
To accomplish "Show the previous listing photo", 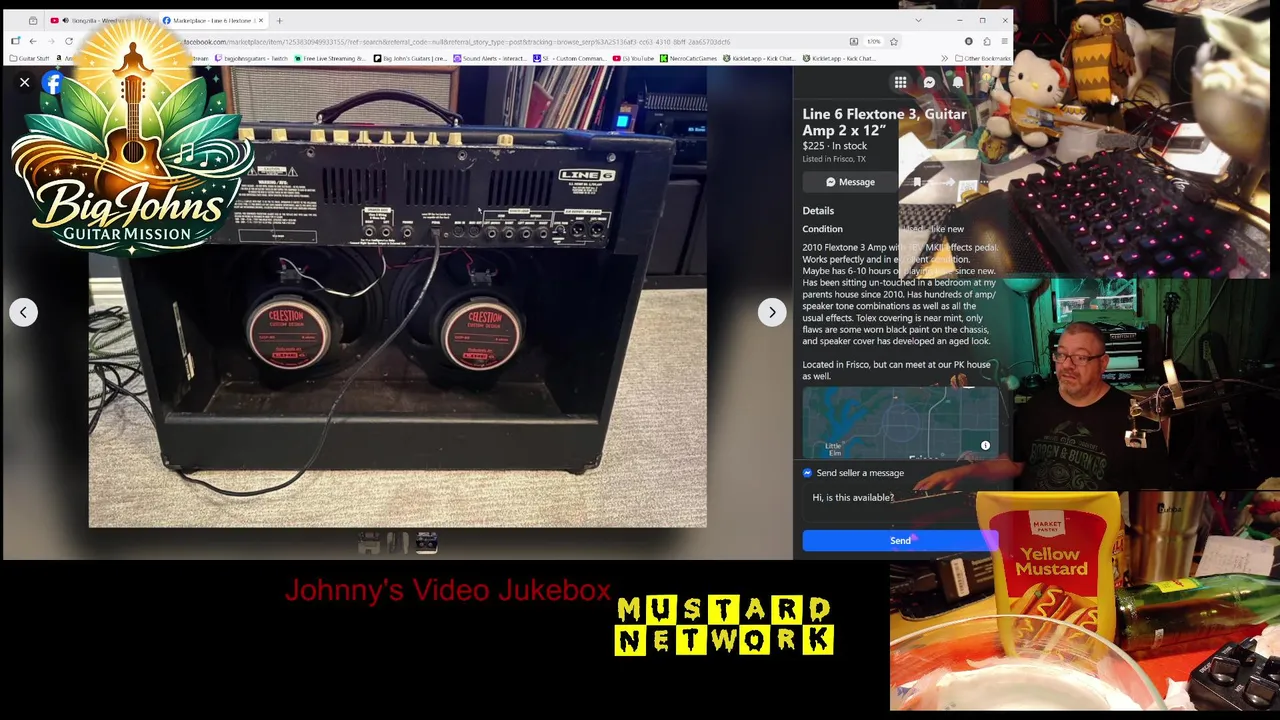I will (23, 312).
